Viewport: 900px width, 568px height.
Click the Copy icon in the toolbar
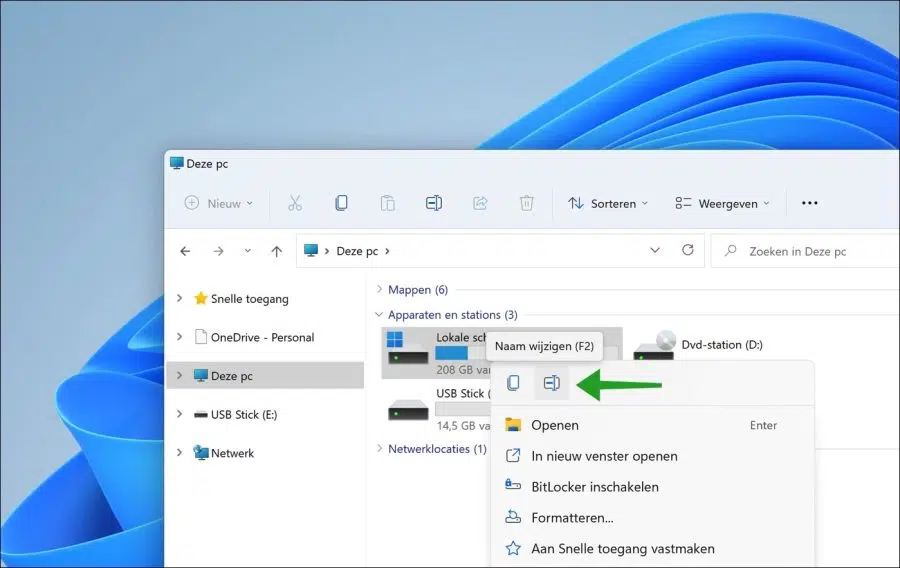pos(341,203)
